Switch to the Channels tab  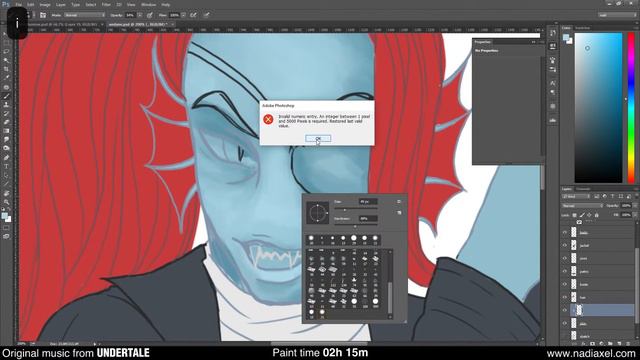click(583, 189)
